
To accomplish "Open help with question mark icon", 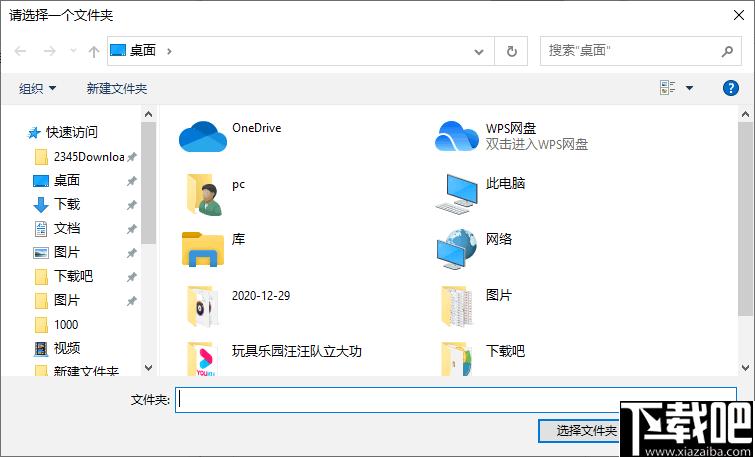I will click(730, 88).
